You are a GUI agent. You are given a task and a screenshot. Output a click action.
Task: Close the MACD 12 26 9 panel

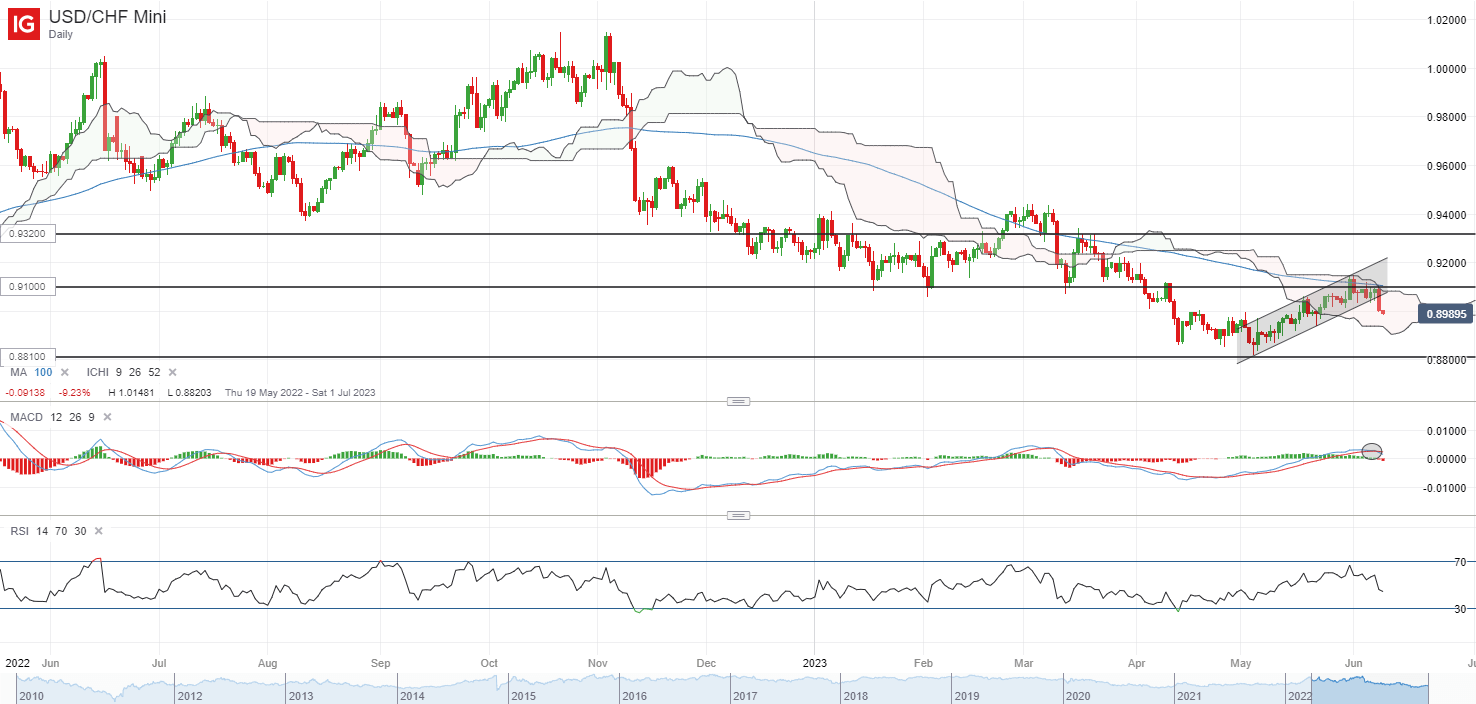click(107, 416)
